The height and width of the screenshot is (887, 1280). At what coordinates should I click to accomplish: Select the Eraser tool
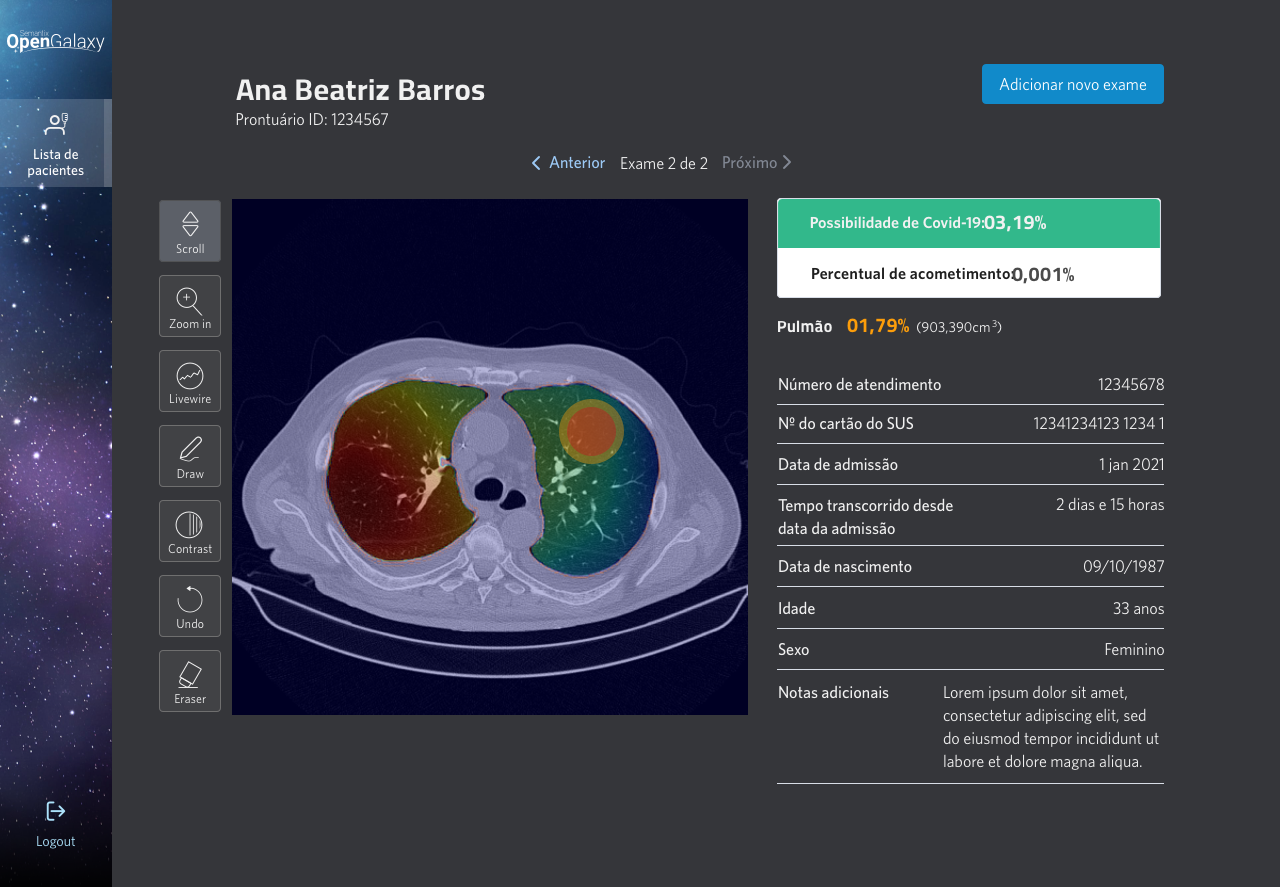coord(190,681)
